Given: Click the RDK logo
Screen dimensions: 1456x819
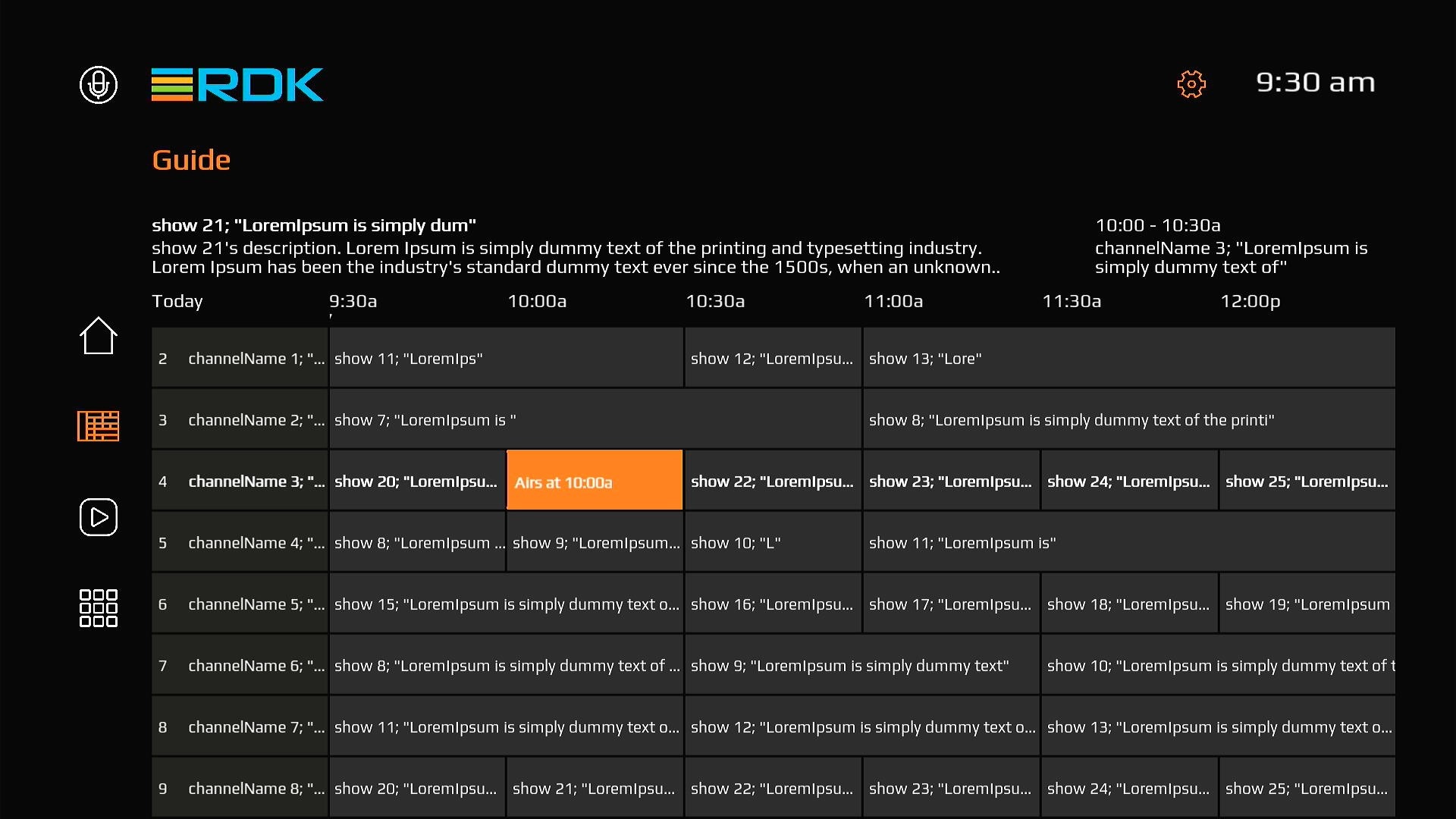Looking at the screenshot, I should 237,84.
